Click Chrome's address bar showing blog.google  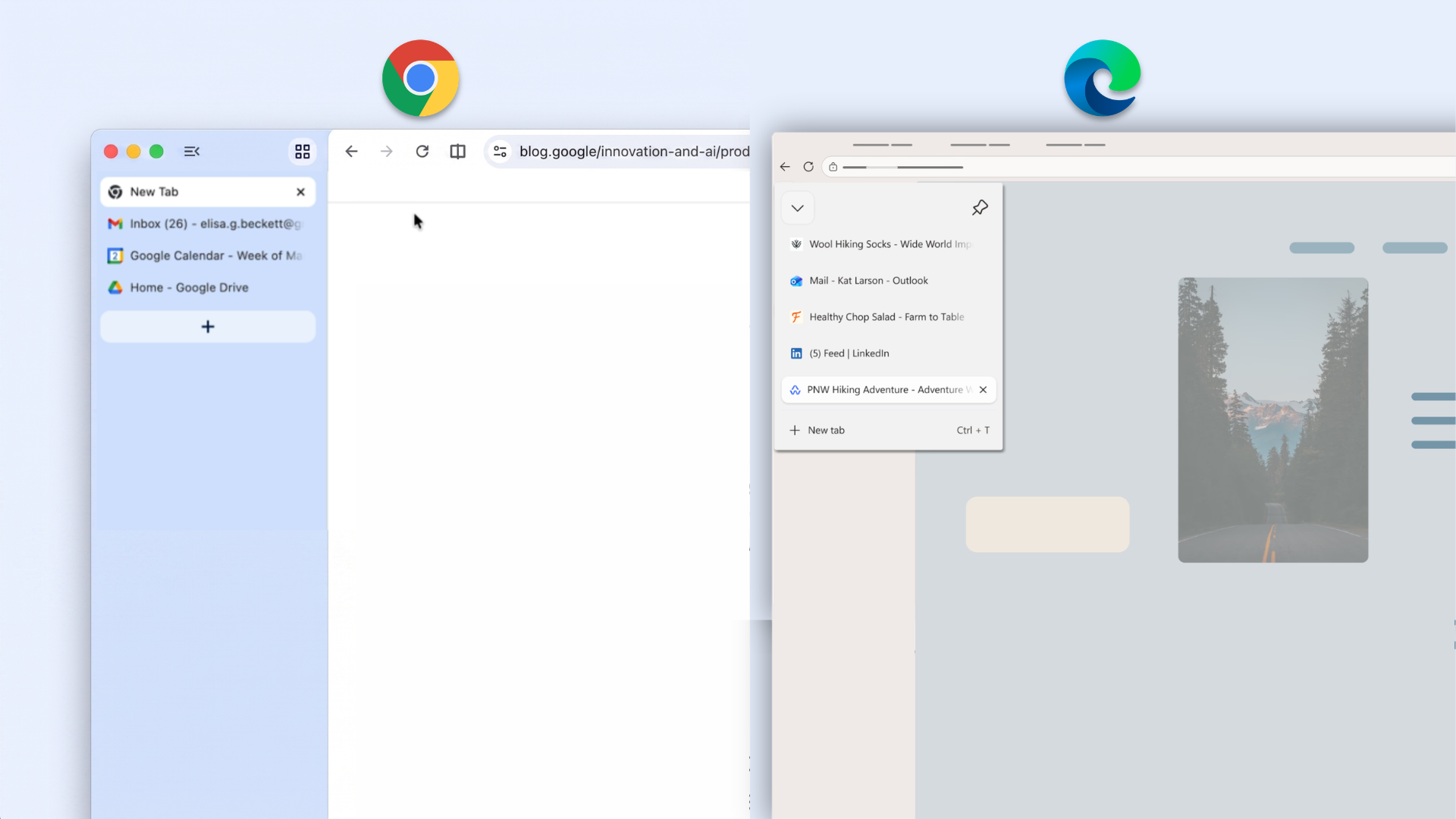(635, 151)
